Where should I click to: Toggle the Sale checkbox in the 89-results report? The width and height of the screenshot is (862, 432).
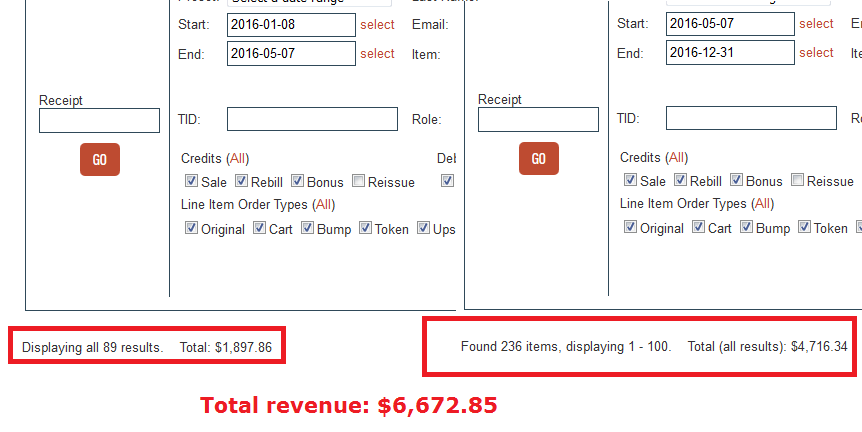point(191,180)
